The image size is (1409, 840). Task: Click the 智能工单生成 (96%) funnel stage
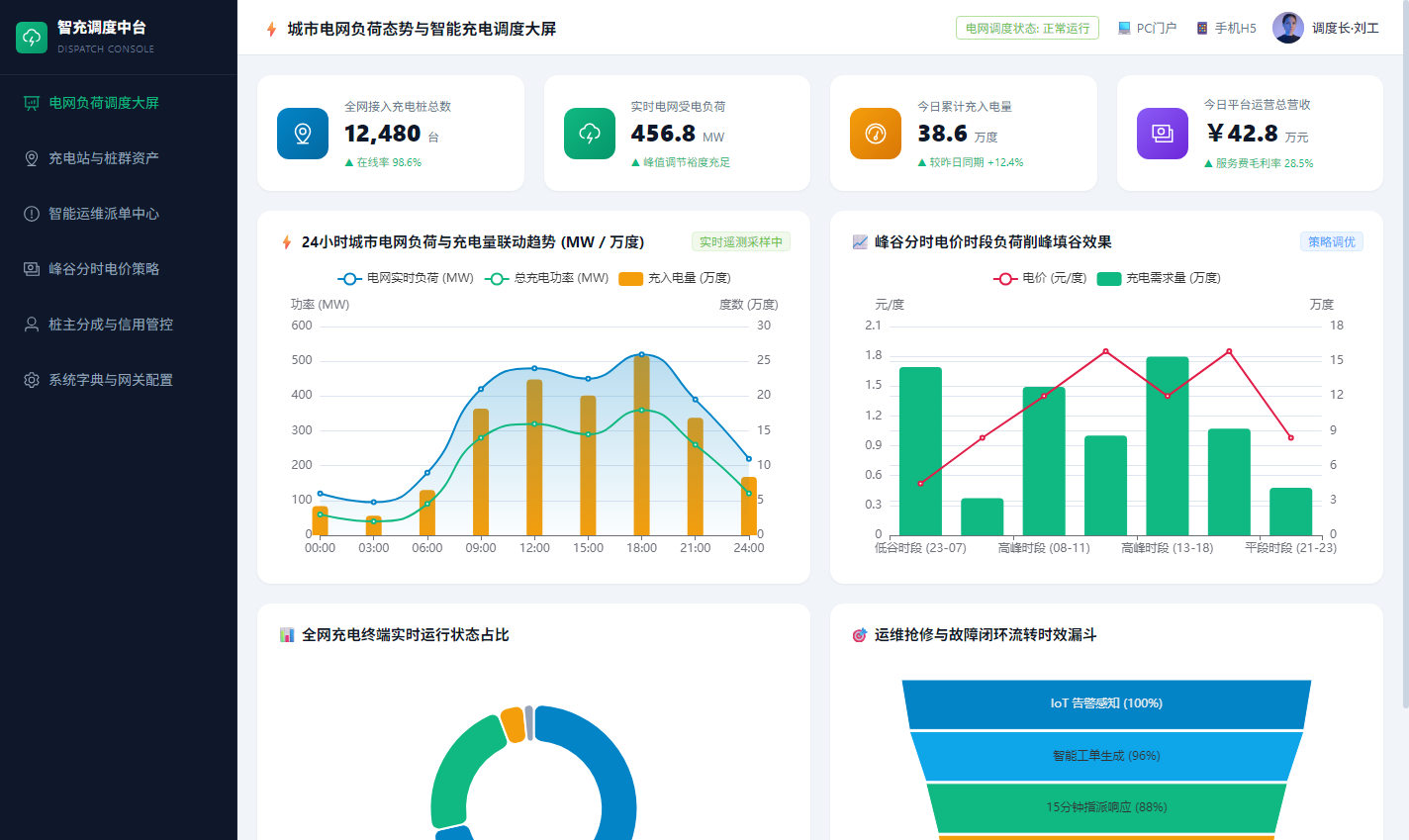pos(1106,756)
